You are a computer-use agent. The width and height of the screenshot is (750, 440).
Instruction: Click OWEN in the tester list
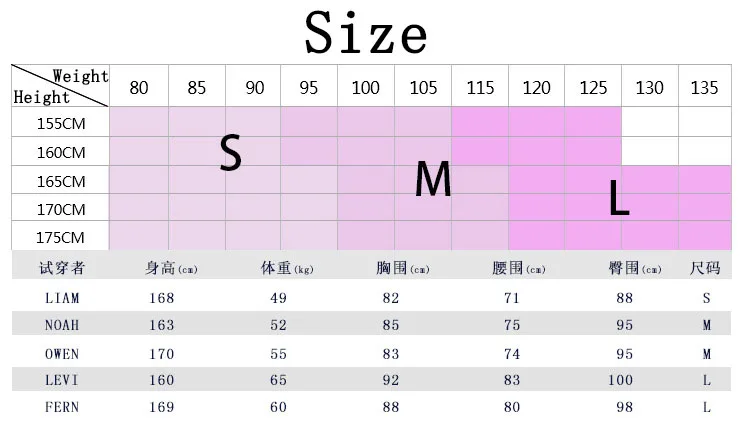click(x=62, y=354)
